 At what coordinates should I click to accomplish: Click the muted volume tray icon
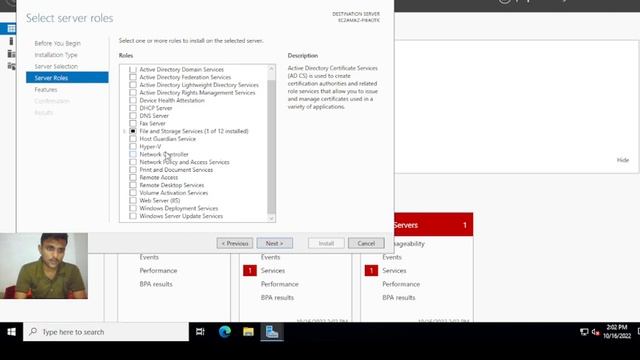(x=596, y=332)
